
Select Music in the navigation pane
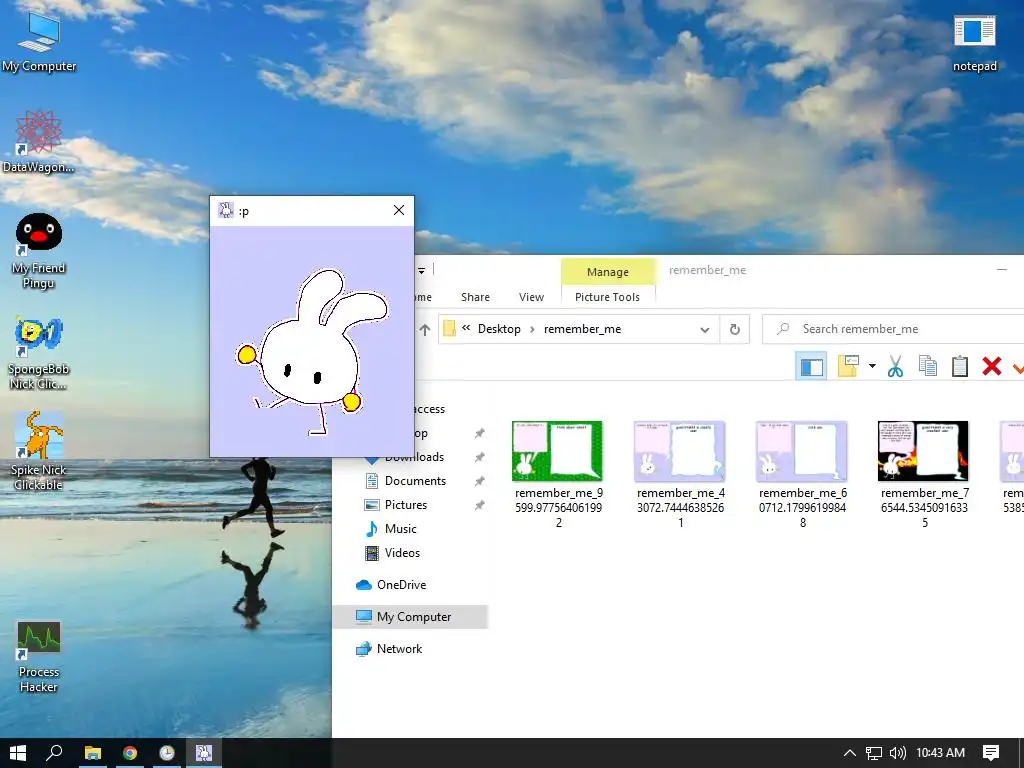400,529
